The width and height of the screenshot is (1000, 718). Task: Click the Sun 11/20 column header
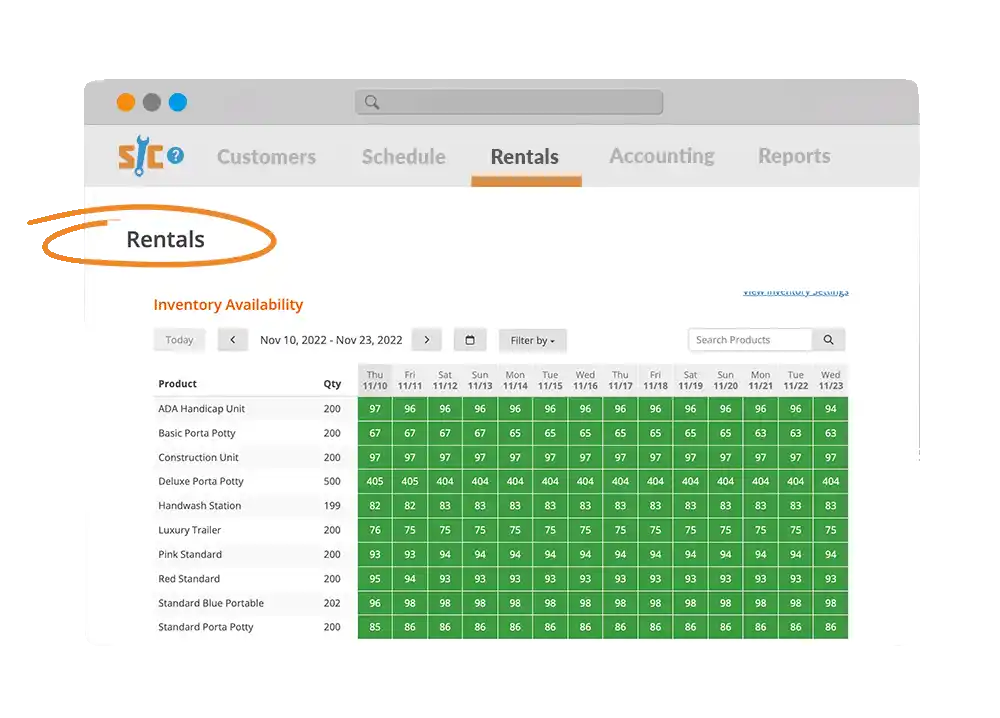pos(726,380)
